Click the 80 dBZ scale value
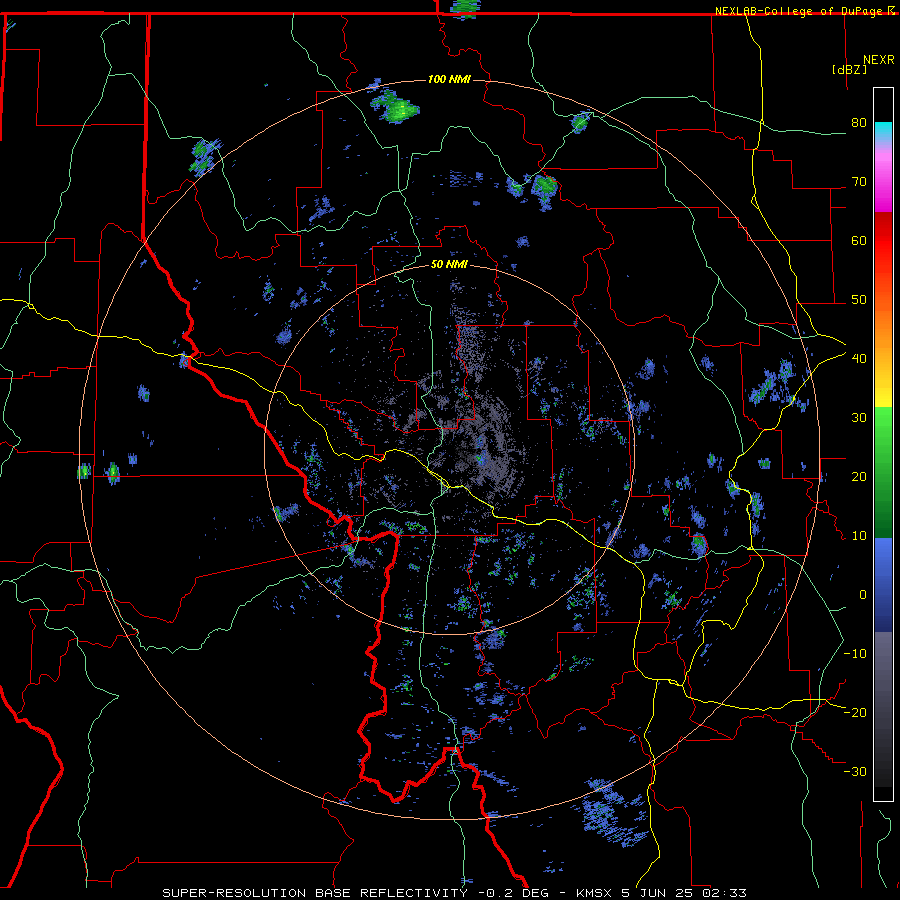900x900 pixels. pos(859,123)
